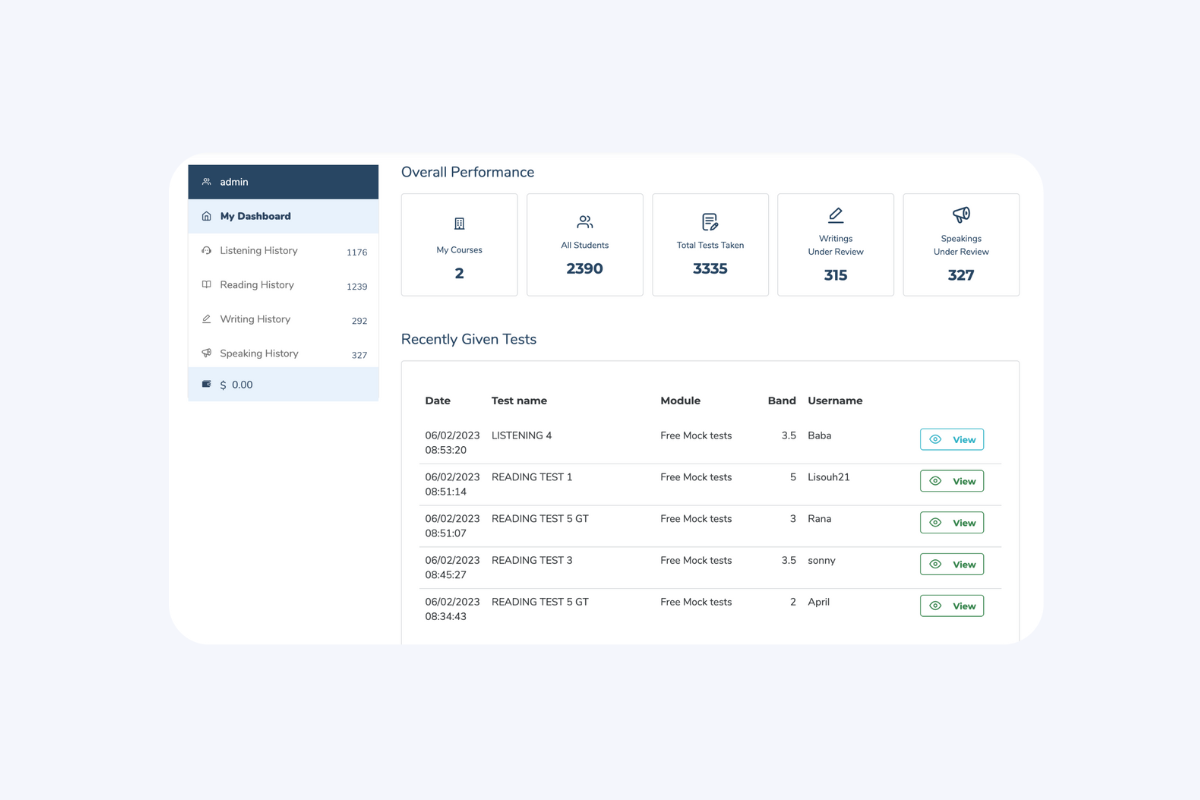The width and height of the screenshot is (1200, 800).
Task: Click eye icon in sonny's View button
Action: pos(936,564)
